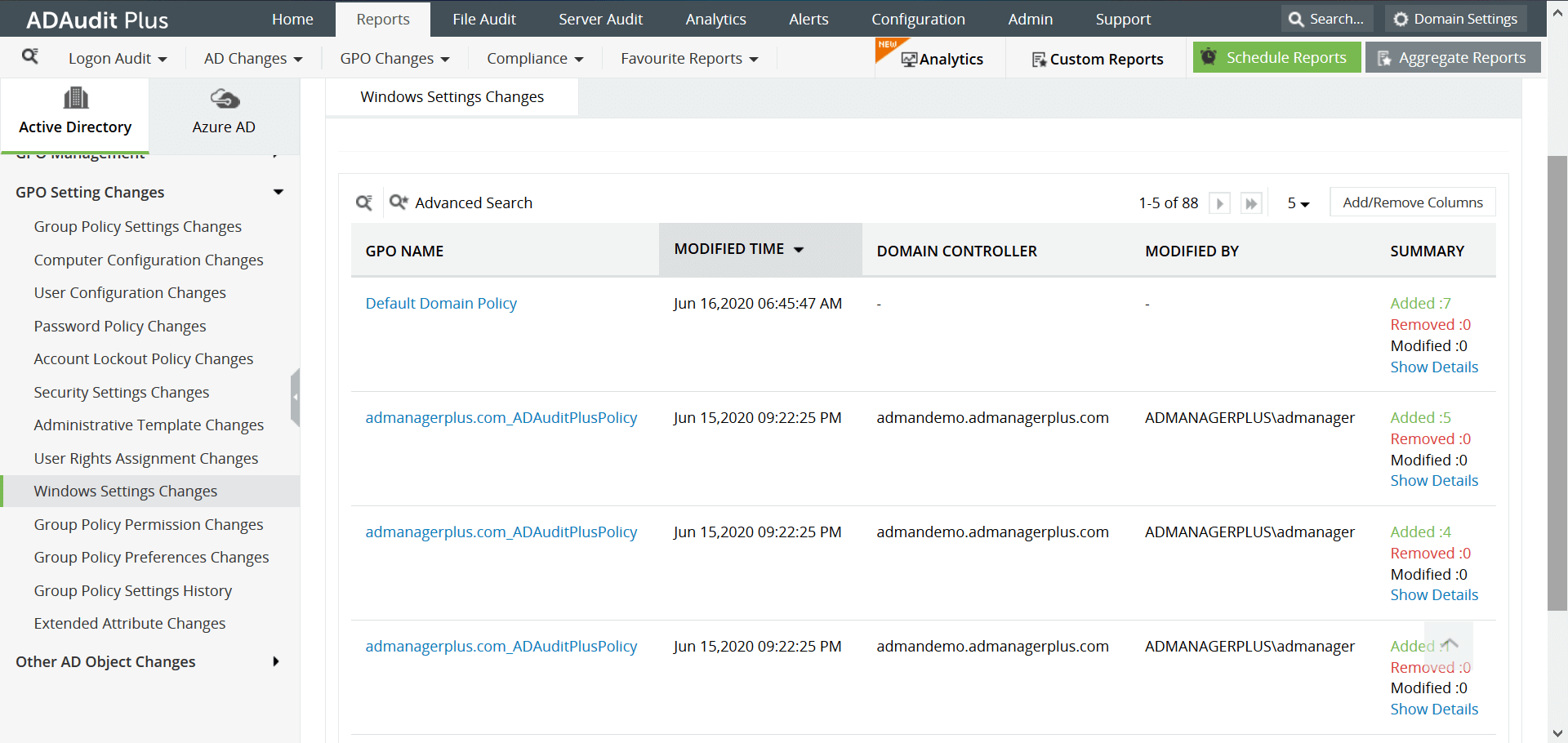Open the AD Changes dropdown

tap(253, 59)
